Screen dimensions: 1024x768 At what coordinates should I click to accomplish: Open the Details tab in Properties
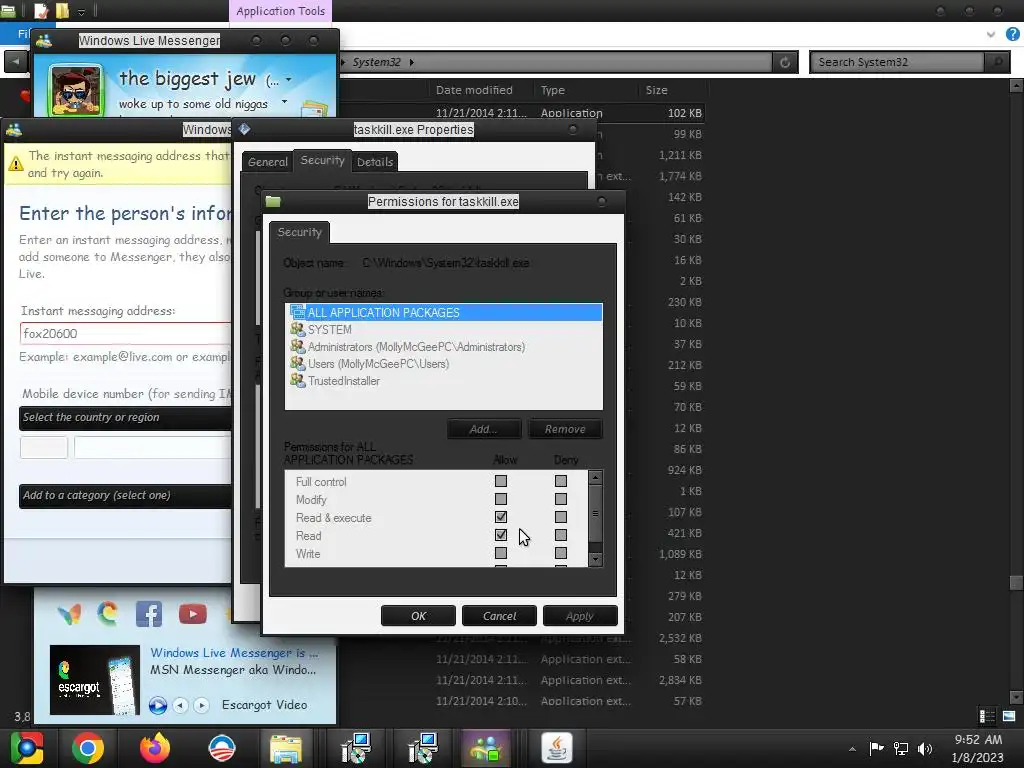(375, 162)
